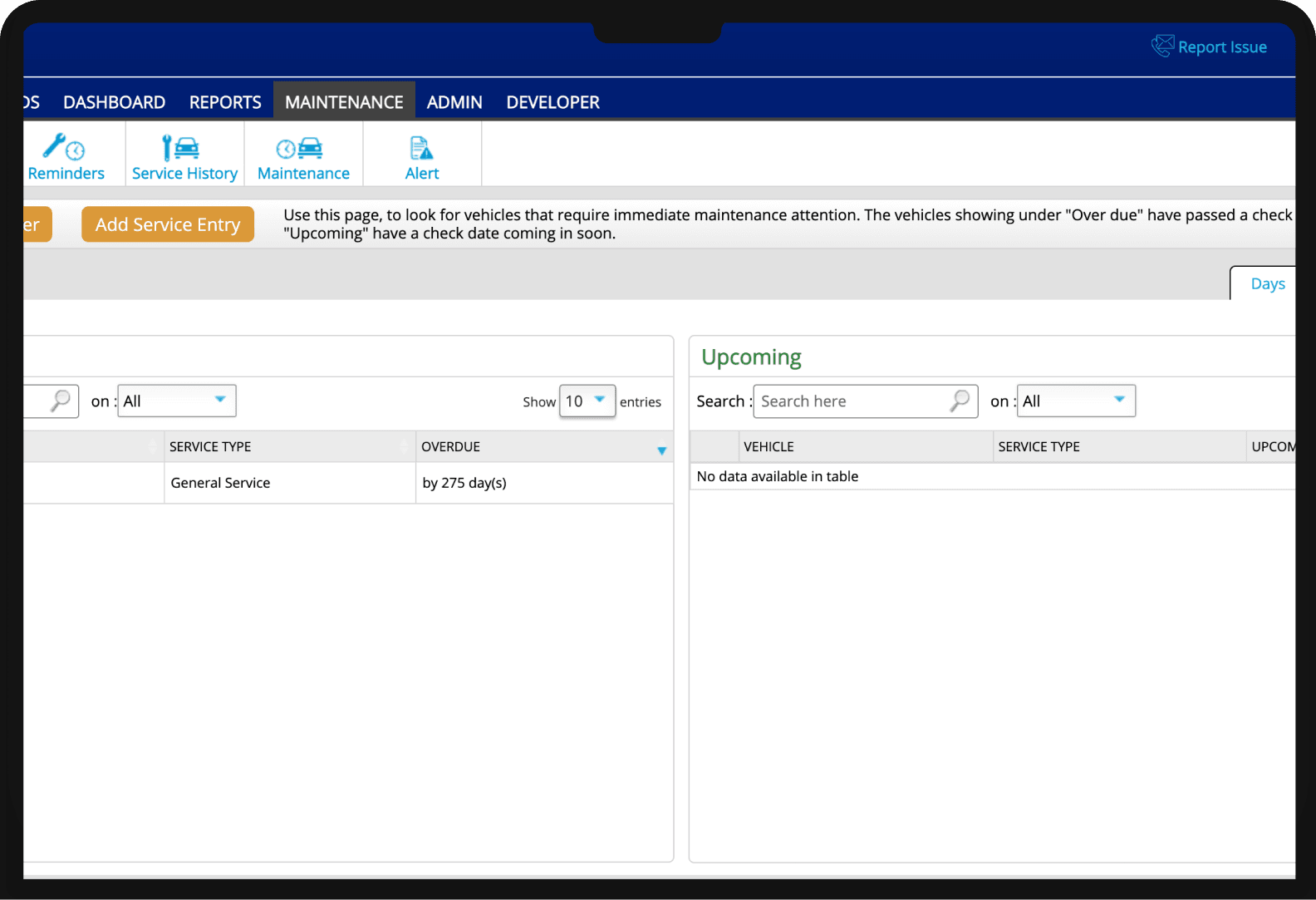Click the Reminders wrench-clock icon
The width and height of the screenshot is (1316, 900).
pos(64,148)
